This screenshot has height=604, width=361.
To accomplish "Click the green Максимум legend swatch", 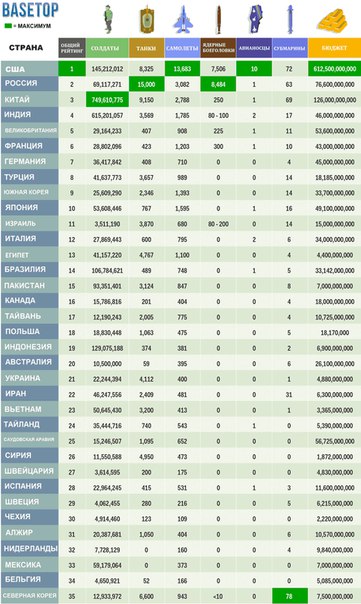I will (8, 26).
